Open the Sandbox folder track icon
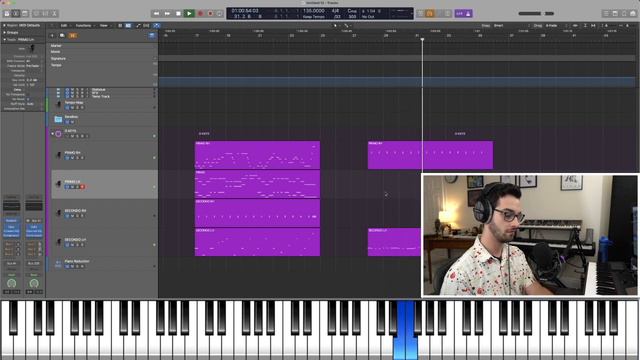This screenshot has width=640, height=360. coord(58,119)
